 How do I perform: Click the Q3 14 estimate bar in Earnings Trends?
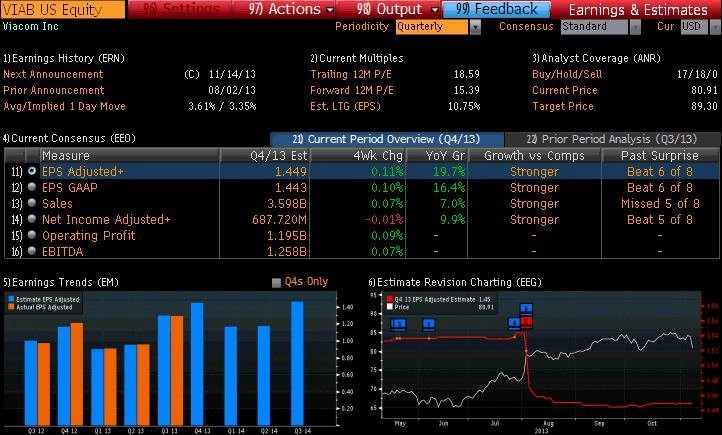[x=297, y=363]
